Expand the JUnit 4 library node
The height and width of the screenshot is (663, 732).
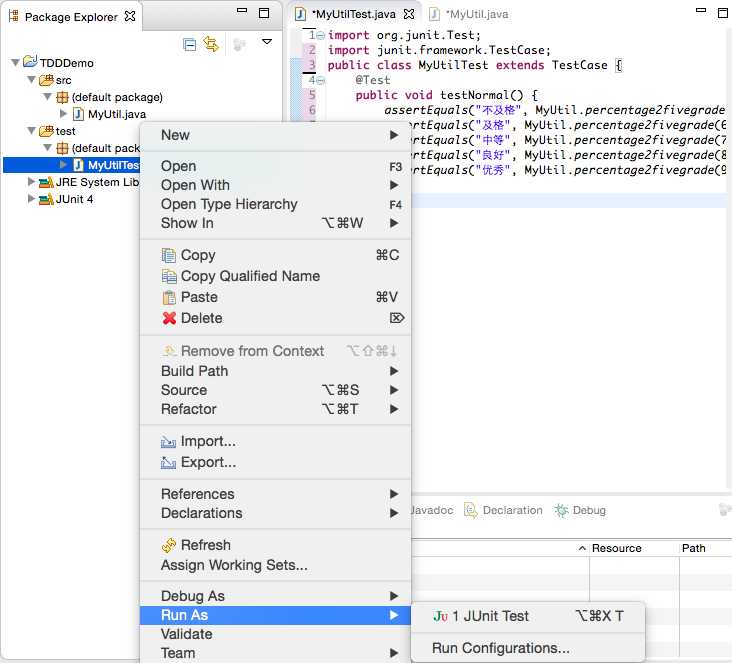pos(30,199)
